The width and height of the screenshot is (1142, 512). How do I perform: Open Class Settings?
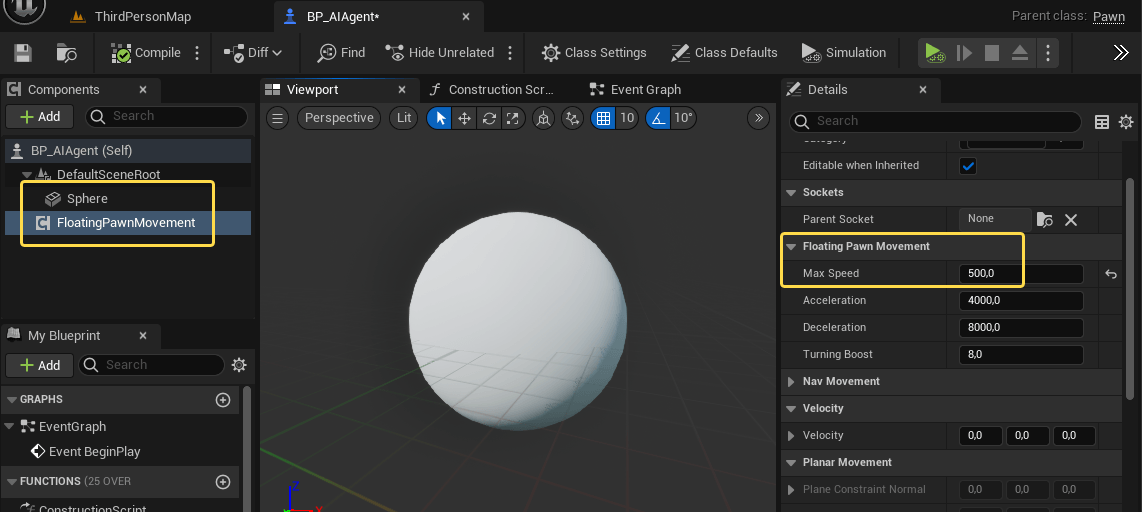[594, 52]
